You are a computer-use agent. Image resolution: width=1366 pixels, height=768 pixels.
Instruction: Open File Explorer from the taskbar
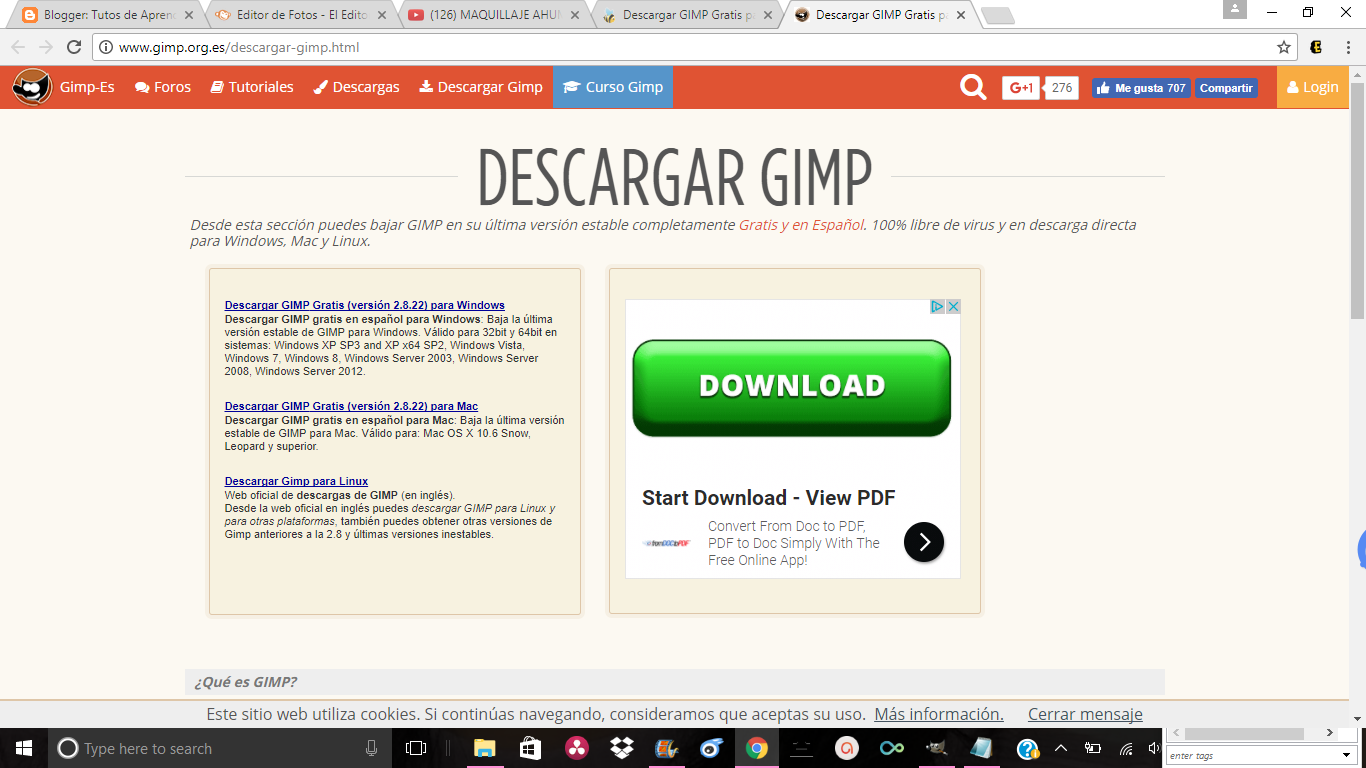pos(484,748)
